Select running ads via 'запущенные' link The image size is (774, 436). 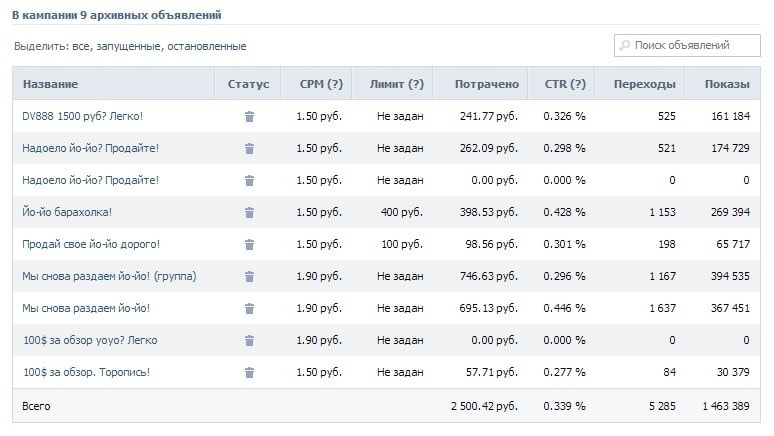tap(129, 46)
